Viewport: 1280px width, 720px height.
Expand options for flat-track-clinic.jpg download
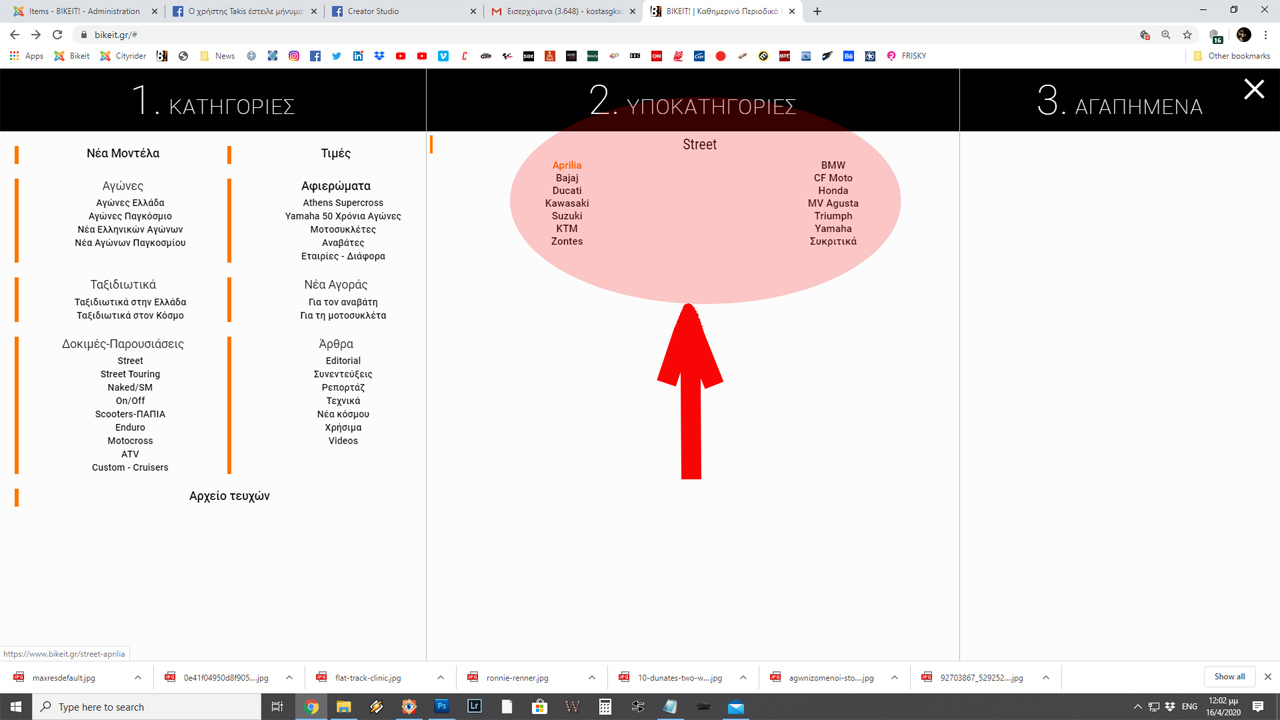(440, 677)
